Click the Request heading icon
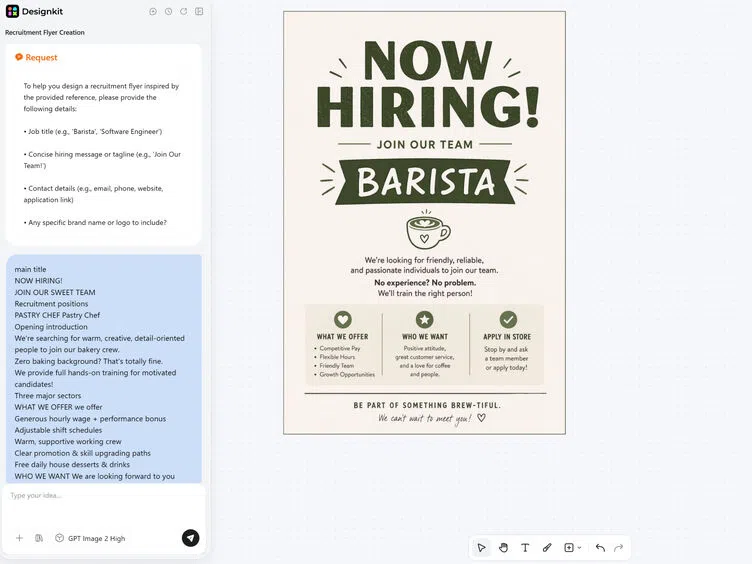752x564 pixels. click(19, 57)
